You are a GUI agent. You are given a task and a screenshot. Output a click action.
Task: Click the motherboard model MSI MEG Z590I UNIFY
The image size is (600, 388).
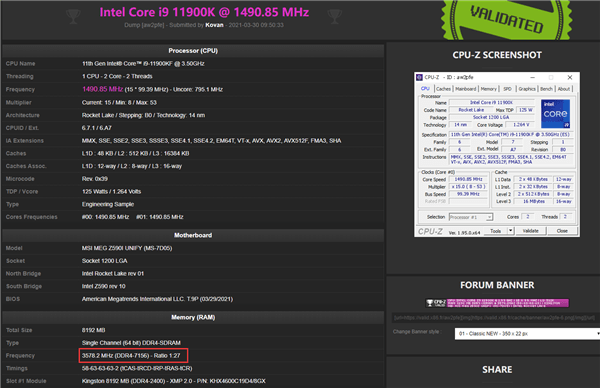pyautogui.click(x=127, y=248)
